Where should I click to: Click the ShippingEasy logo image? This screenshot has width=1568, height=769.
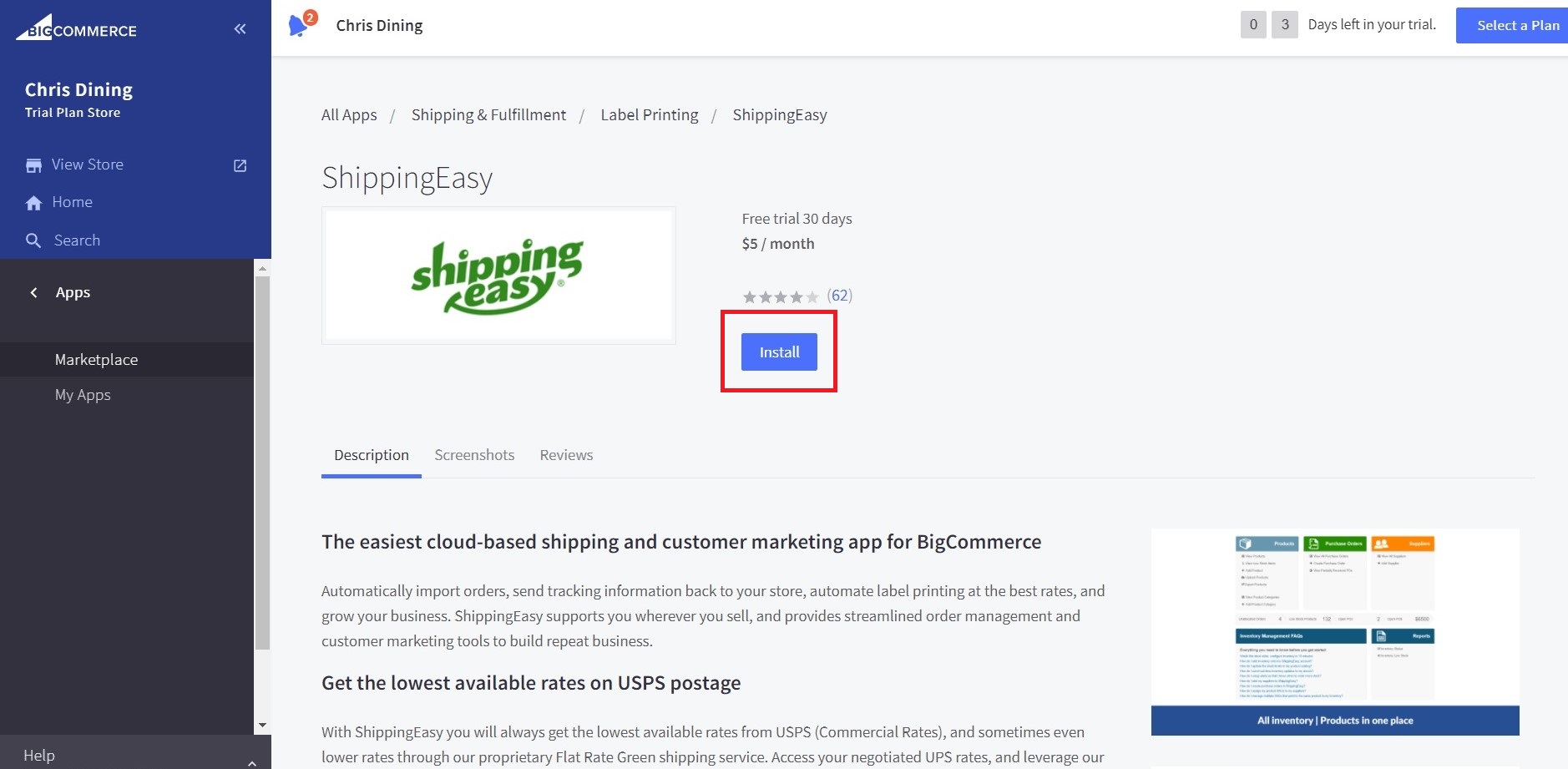click(498, 276)
